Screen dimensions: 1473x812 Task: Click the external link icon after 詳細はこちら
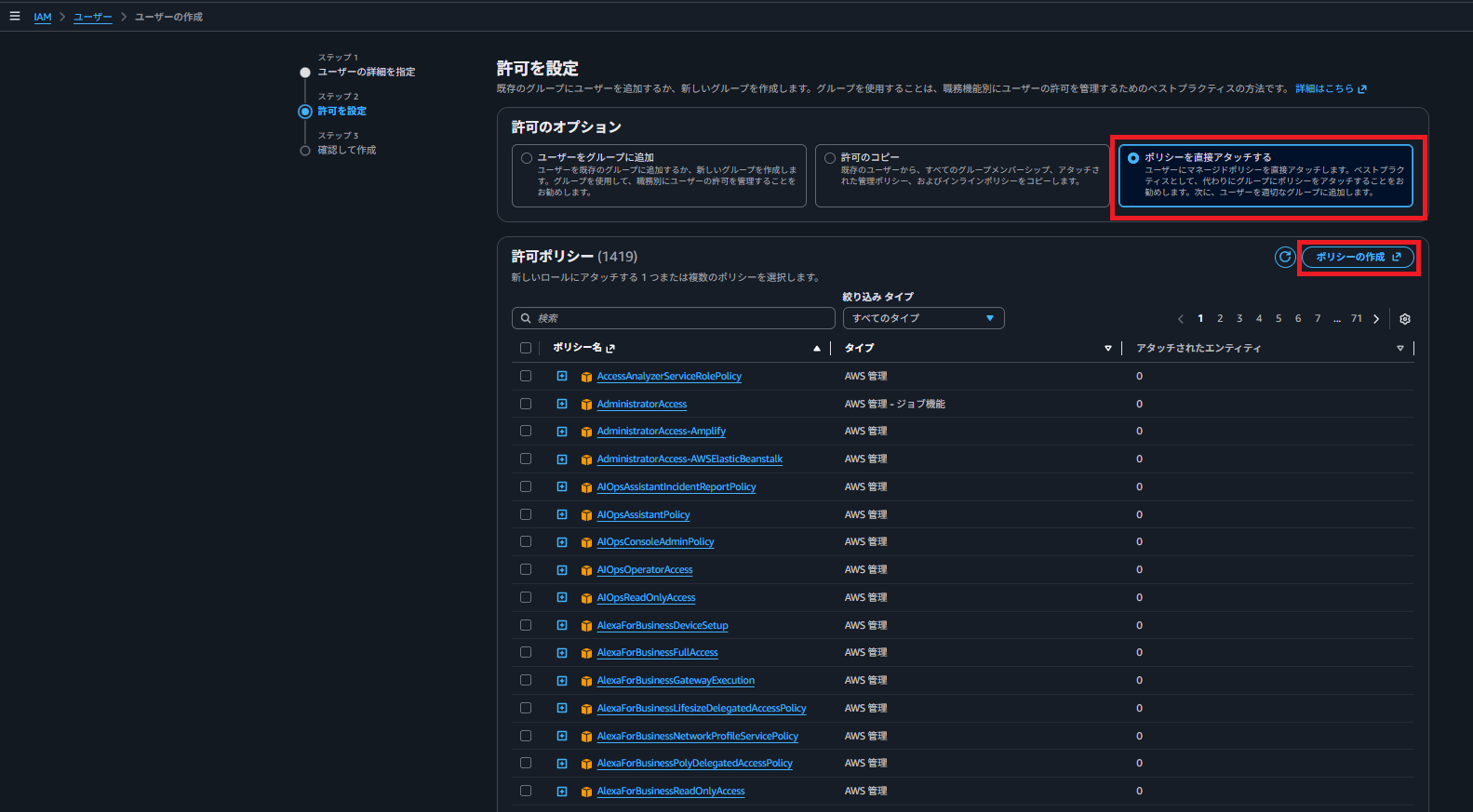click(x=1362, y=89)
